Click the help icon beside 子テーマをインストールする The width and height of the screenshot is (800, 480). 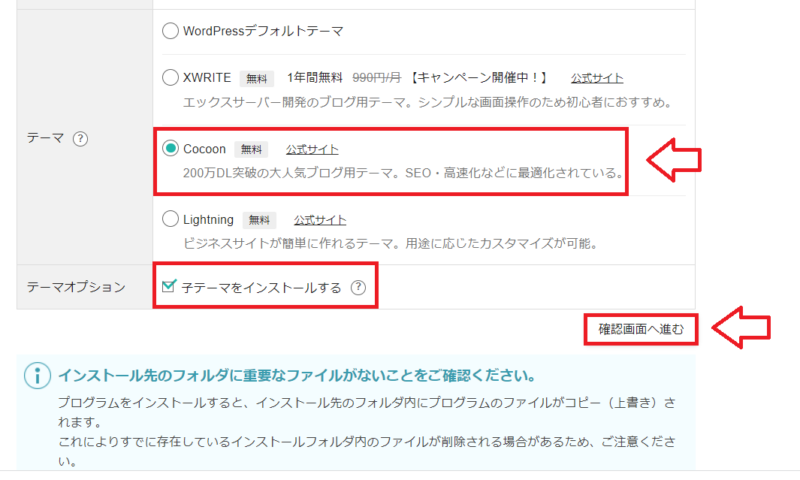(358, 288)
